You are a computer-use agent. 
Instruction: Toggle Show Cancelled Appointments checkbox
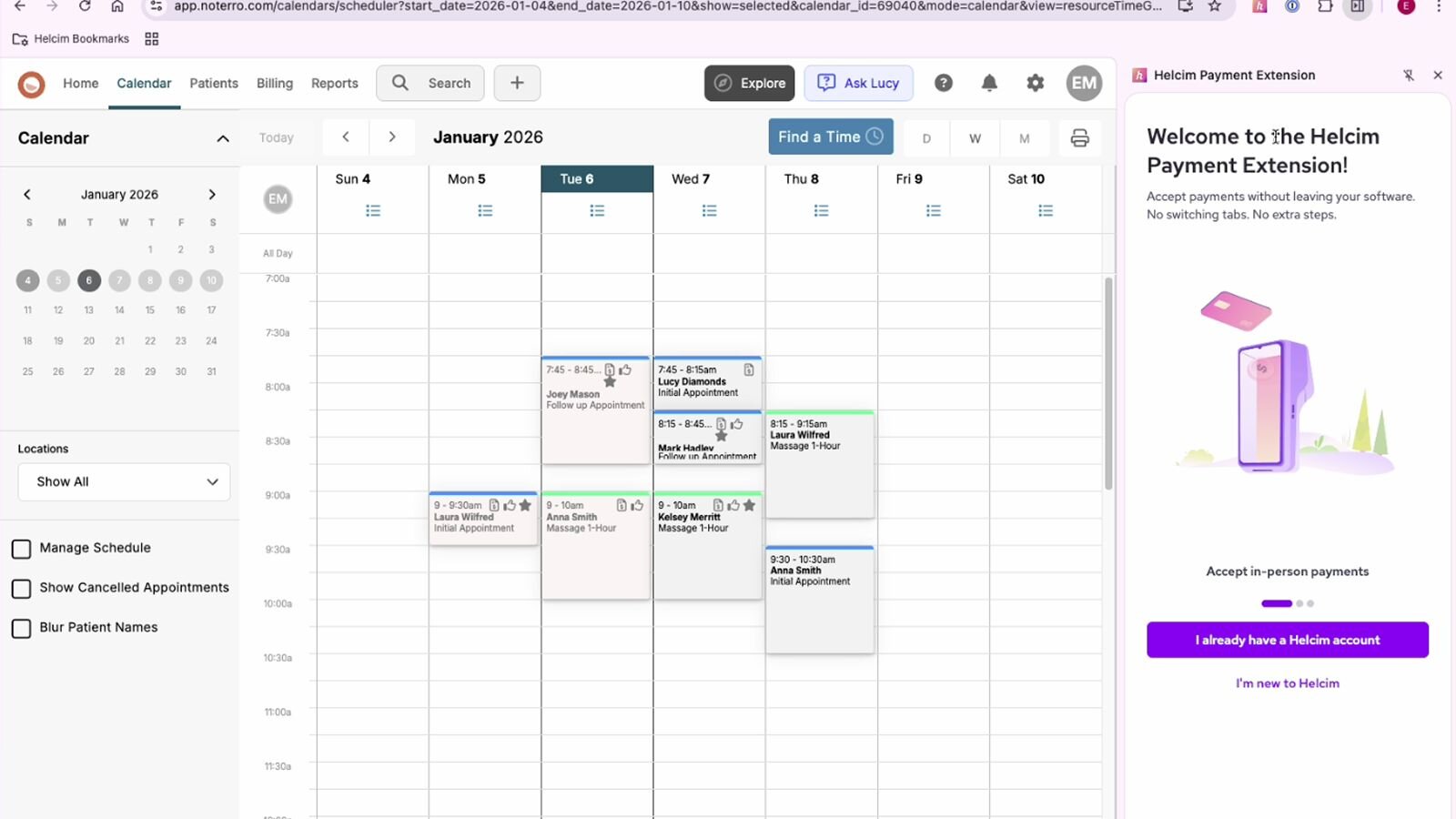22,589
